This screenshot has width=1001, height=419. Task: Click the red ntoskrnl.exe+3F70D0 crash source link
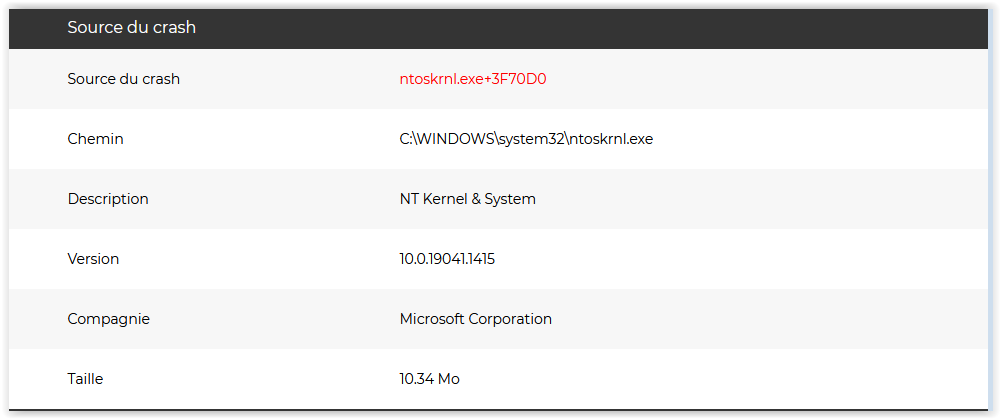point(473,79)
